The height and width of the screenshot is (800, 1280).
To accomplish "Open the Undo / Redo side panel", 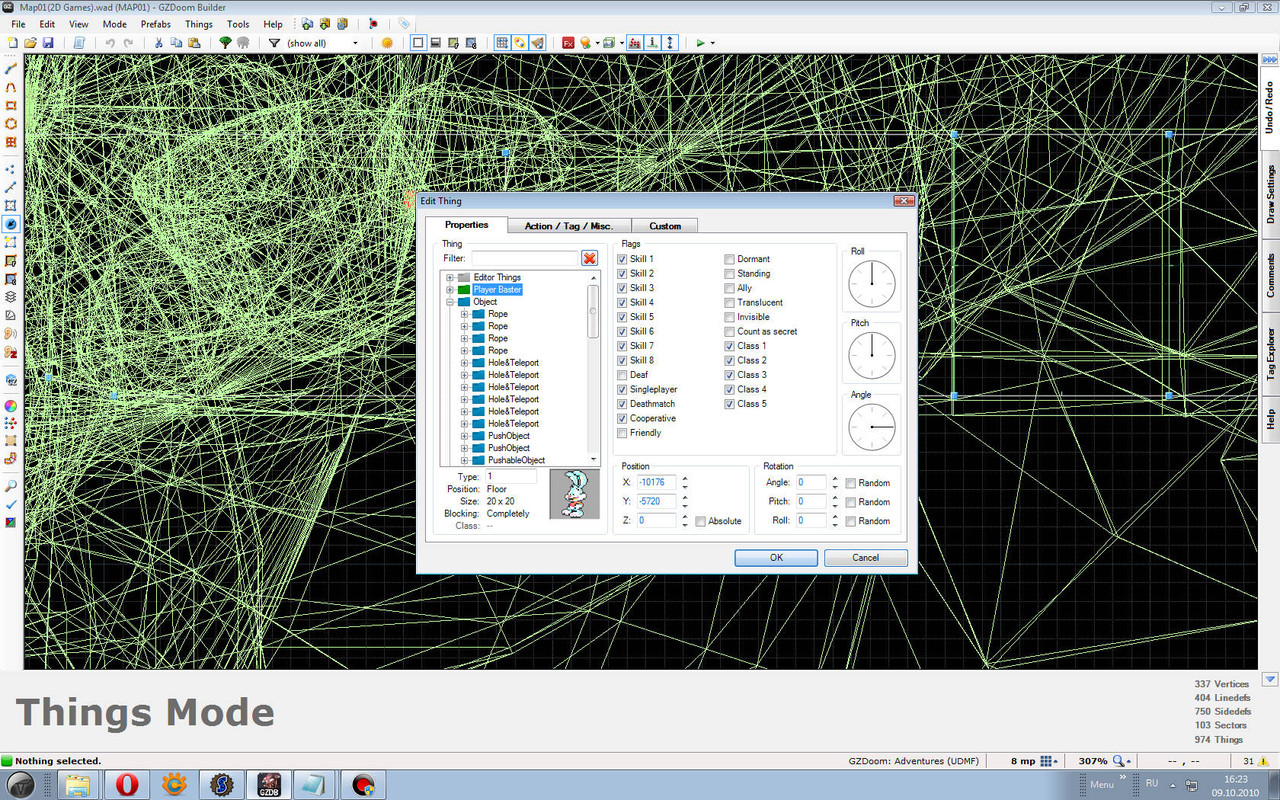I will click(1270, 110).
